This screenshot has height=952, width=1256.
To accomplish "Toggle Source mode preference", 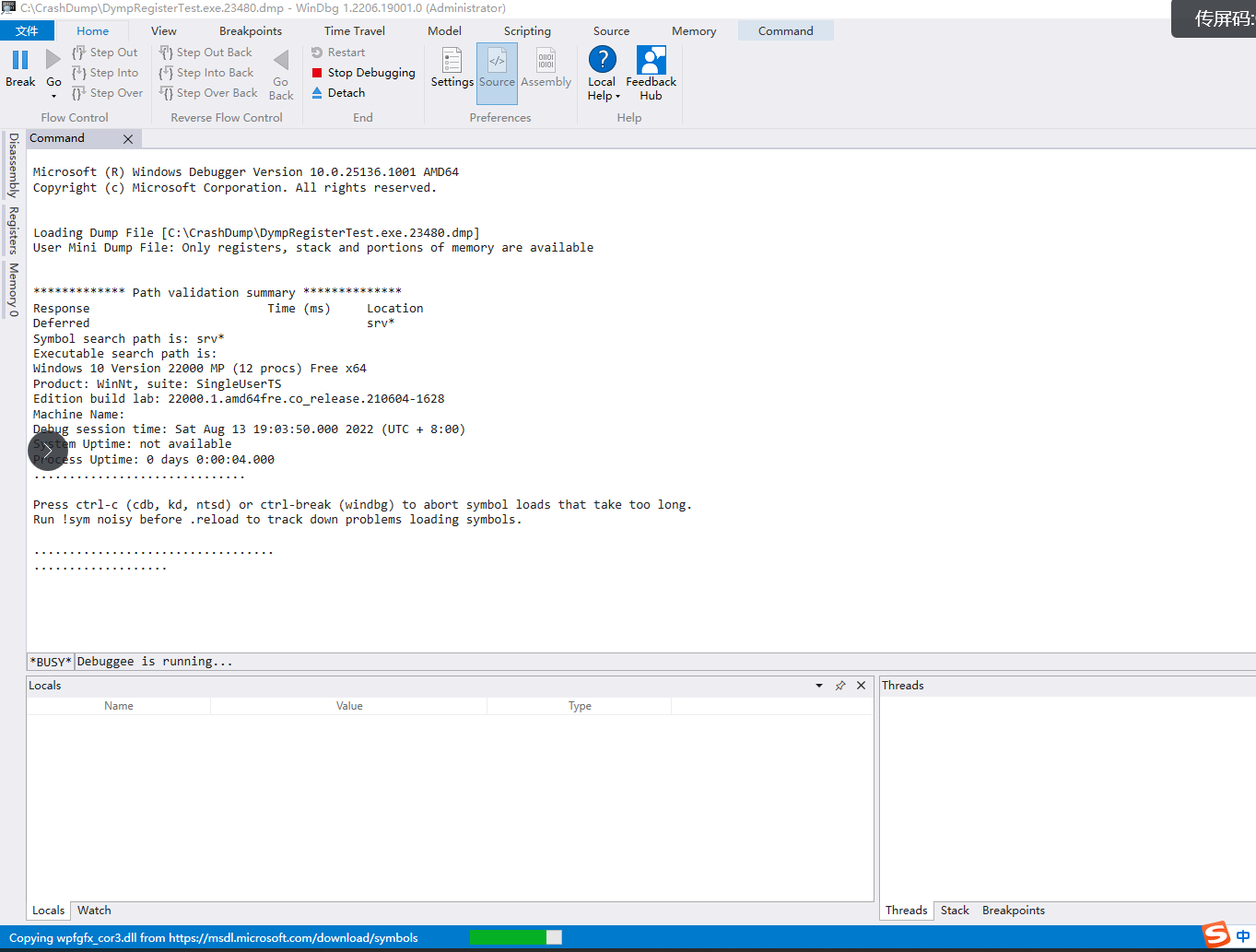I will [x=497, y=73].
